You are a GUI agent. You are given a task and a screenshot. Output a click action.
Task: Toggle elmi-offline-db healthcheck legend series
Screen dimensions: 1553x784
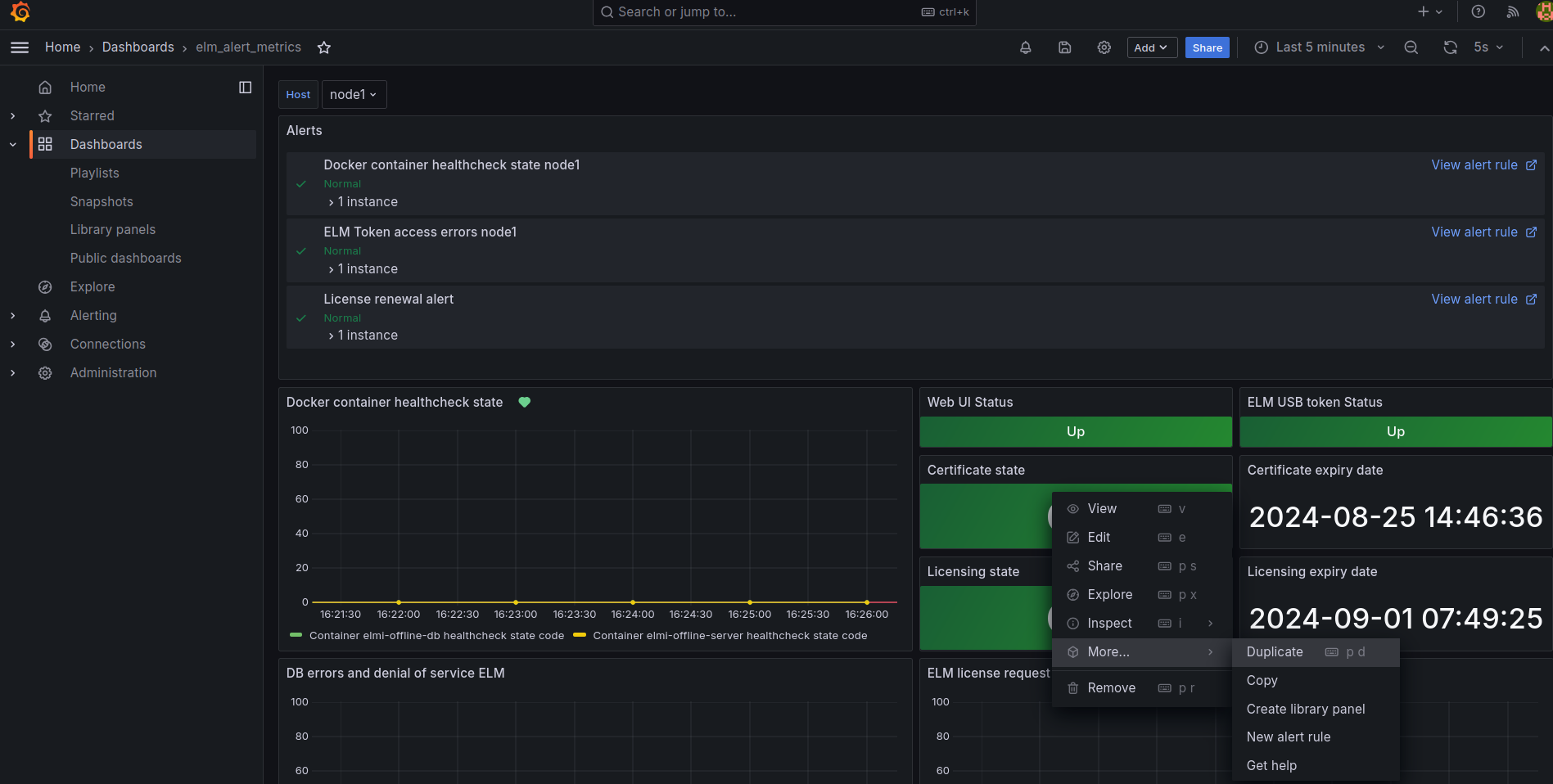pyautogui.click(x=436, y=636)
